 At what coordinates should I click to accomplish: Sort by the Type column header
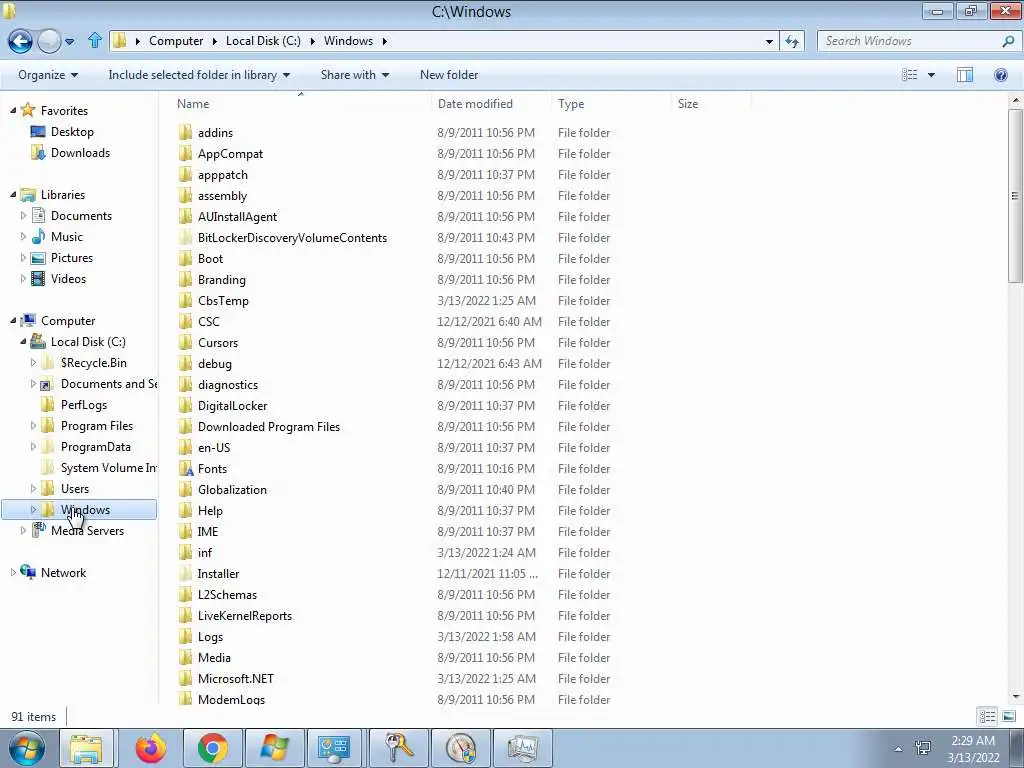(571, 104)
